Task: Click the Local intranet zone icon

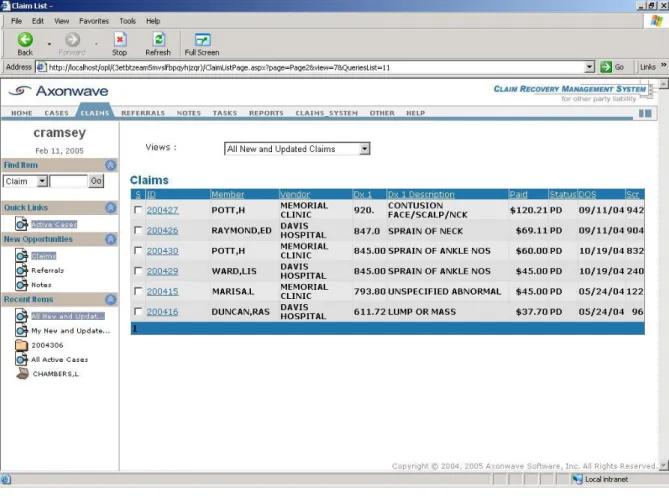Action: point(577,479)
